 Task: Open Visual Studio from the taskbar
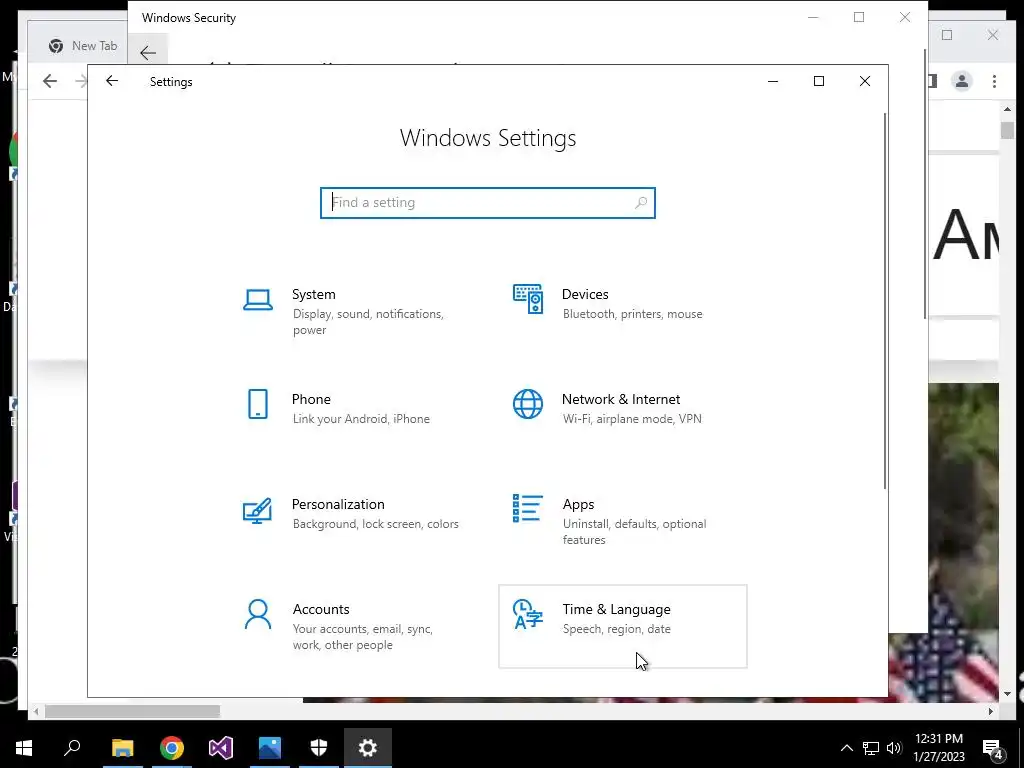coord(221,748)
